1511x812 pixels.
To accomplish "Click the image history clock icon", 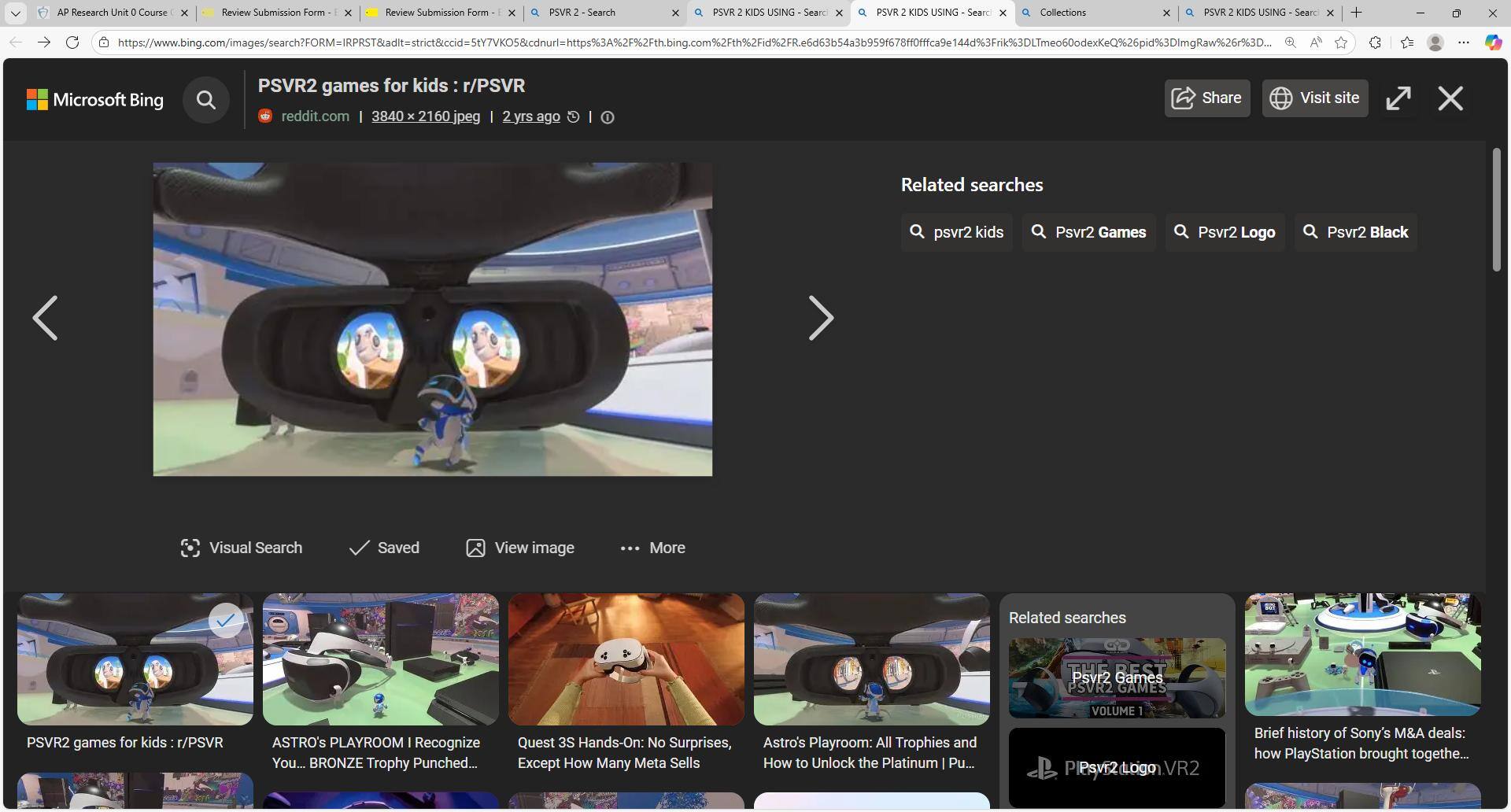I will coord(574,117).
